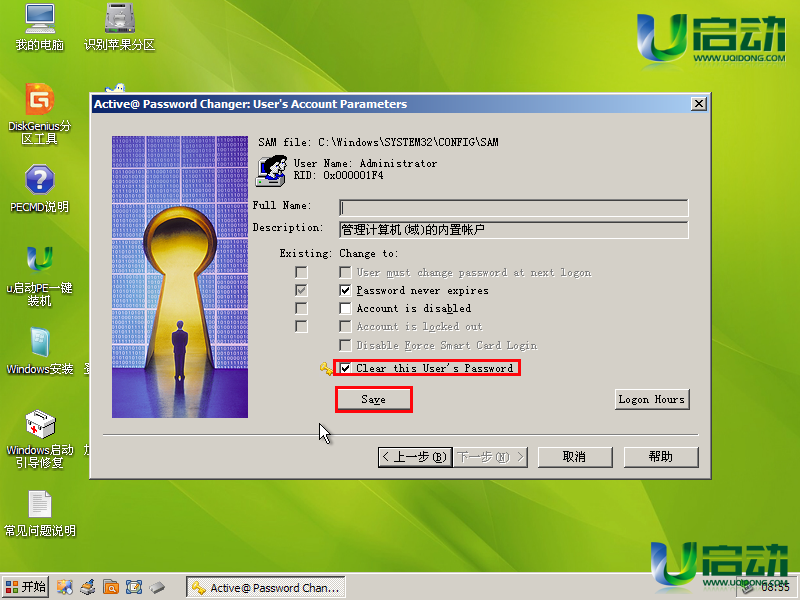Screen dimensions: 800x600
Task: Focus the Full Name input field
Action: pos(514,208)
